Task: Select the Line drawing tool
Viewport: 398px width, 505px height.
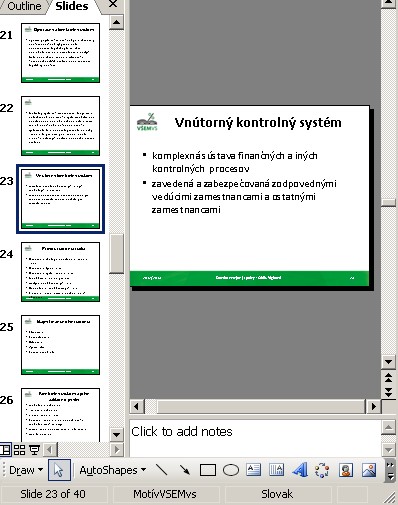Action: point(162,470)
